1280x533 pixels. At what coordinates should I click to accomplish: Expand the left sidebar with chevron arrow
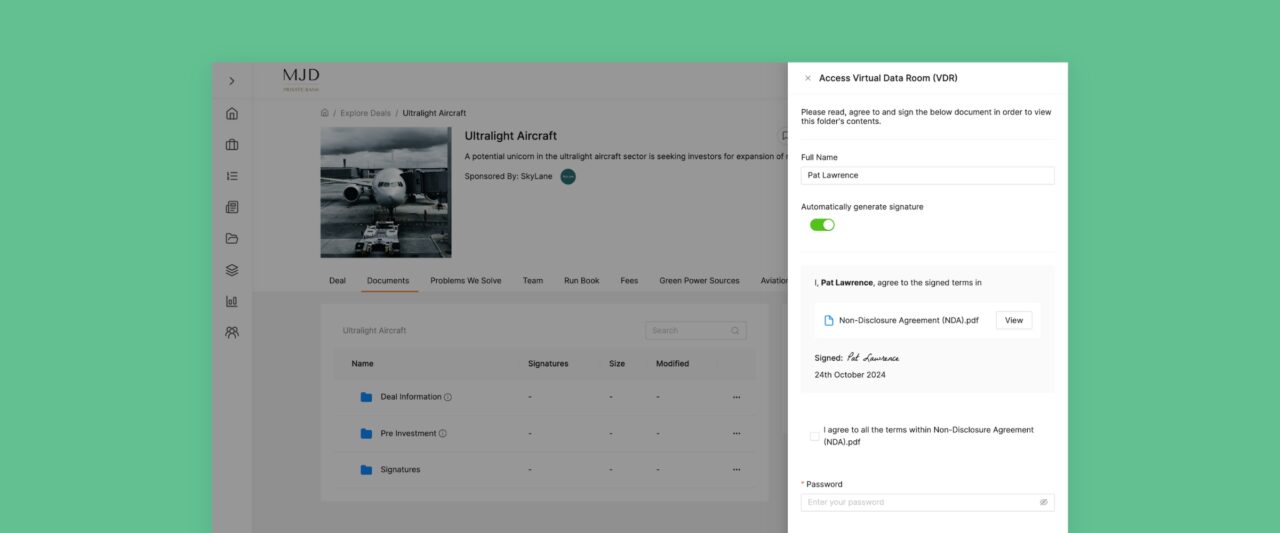click(x=232, y=81)
